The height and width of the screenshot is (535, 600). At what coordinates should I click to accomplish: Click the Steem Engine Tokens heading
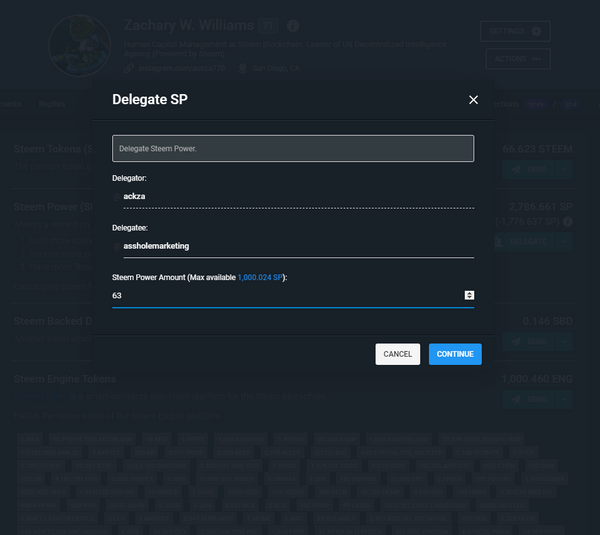(65, 379)
